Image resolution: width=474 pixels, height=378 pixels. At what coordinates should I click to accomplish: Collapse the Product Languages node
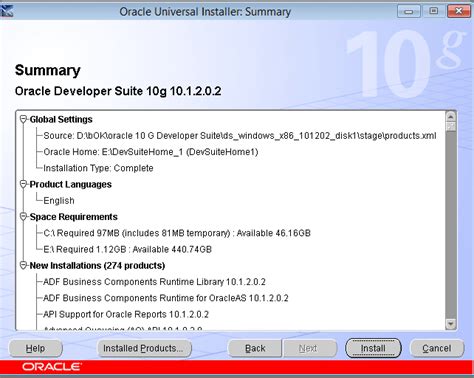click(23, 184)
